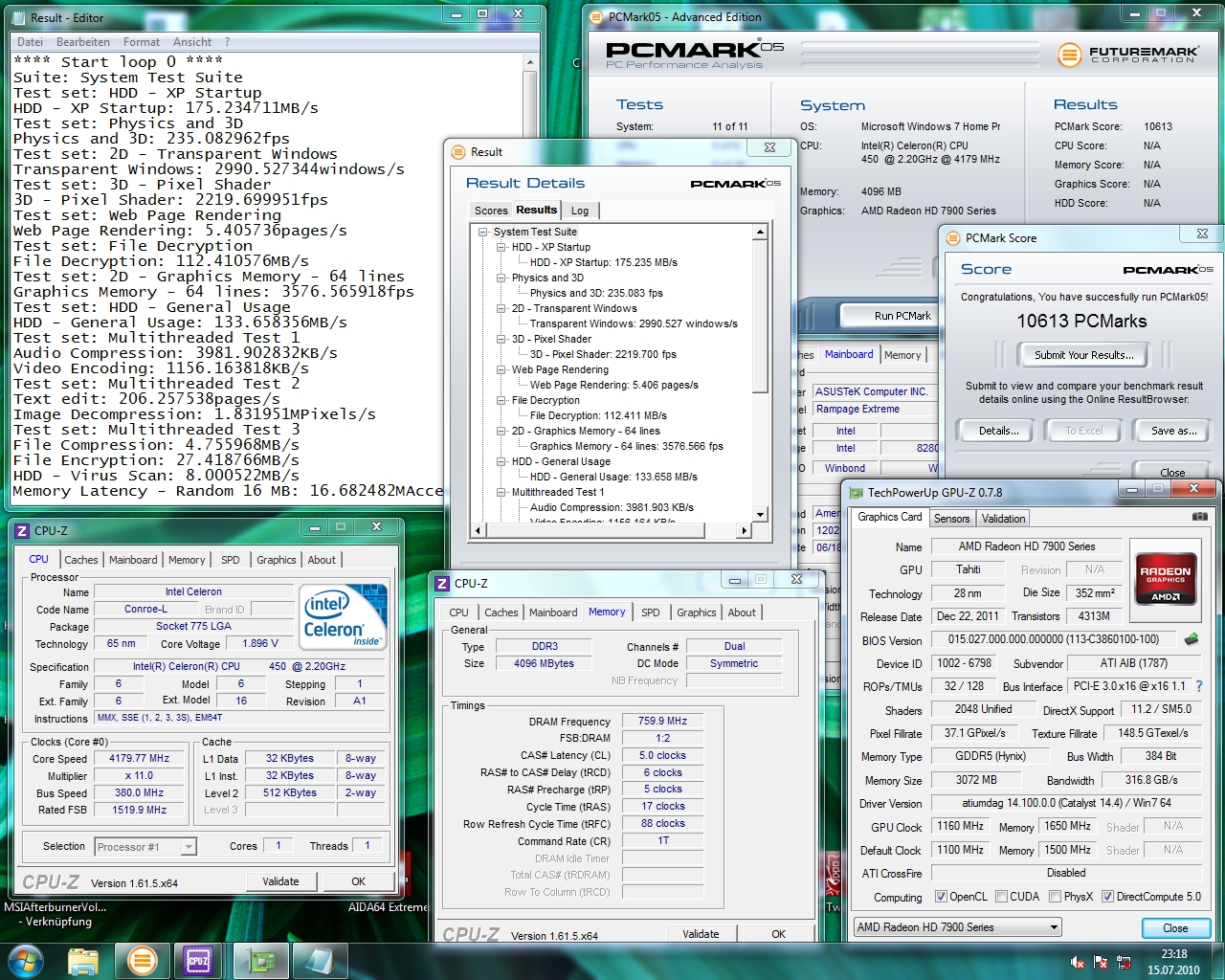Click PCMark Score dialog title bar icon
The height and width of the screenshot is (980, 1225).
click(953, 237)
